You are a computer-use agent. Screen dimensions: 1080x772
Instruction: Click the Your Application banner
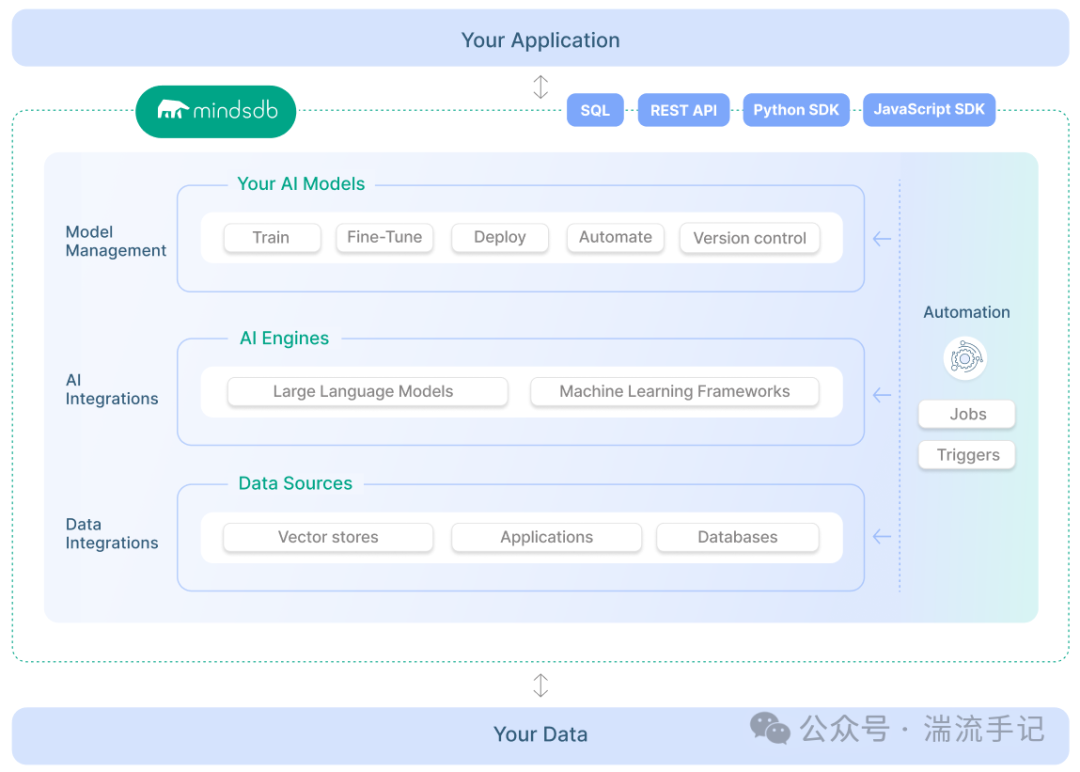(541, 39)
